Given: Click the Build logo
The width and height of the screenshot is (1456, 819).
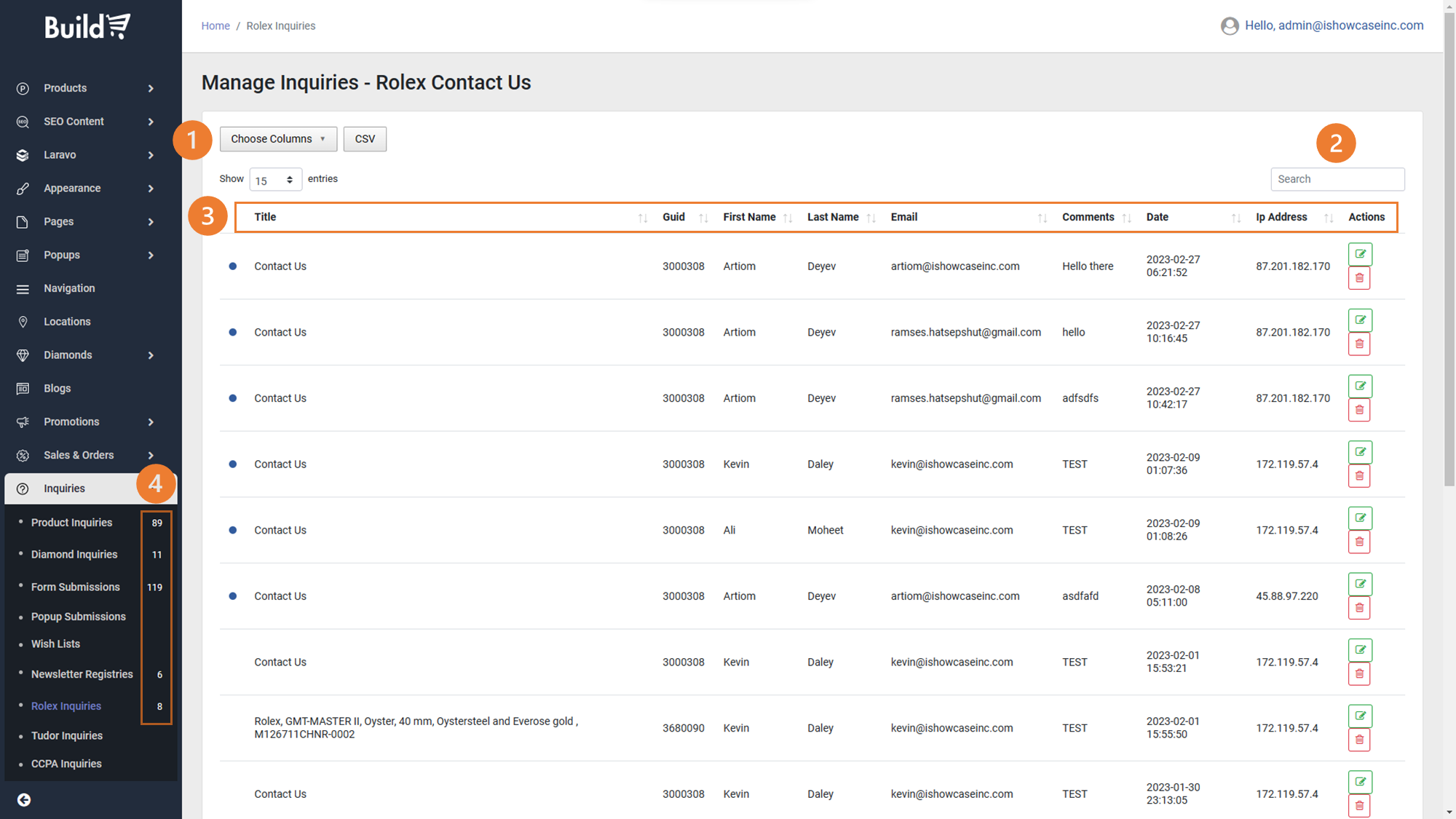Looking at the screenshot, I should pyautogui.click(x=87, y=27).
